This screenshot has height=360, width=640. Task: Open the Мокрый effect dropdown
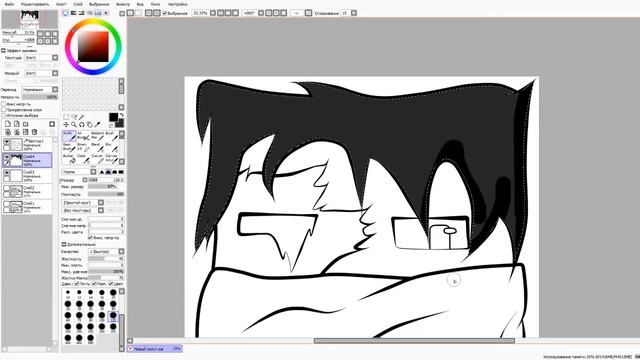41,73
